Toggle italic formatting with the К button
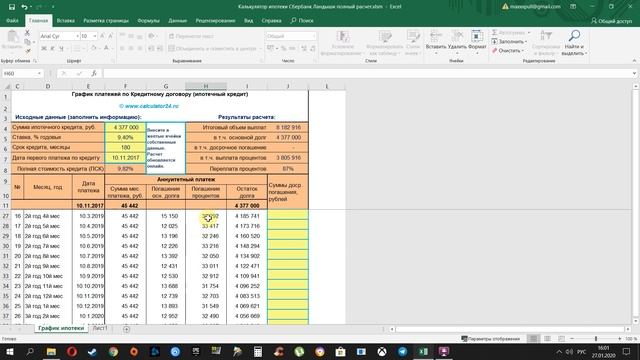The width and height of the screenshot is (640, 360). tap(53, 49)
